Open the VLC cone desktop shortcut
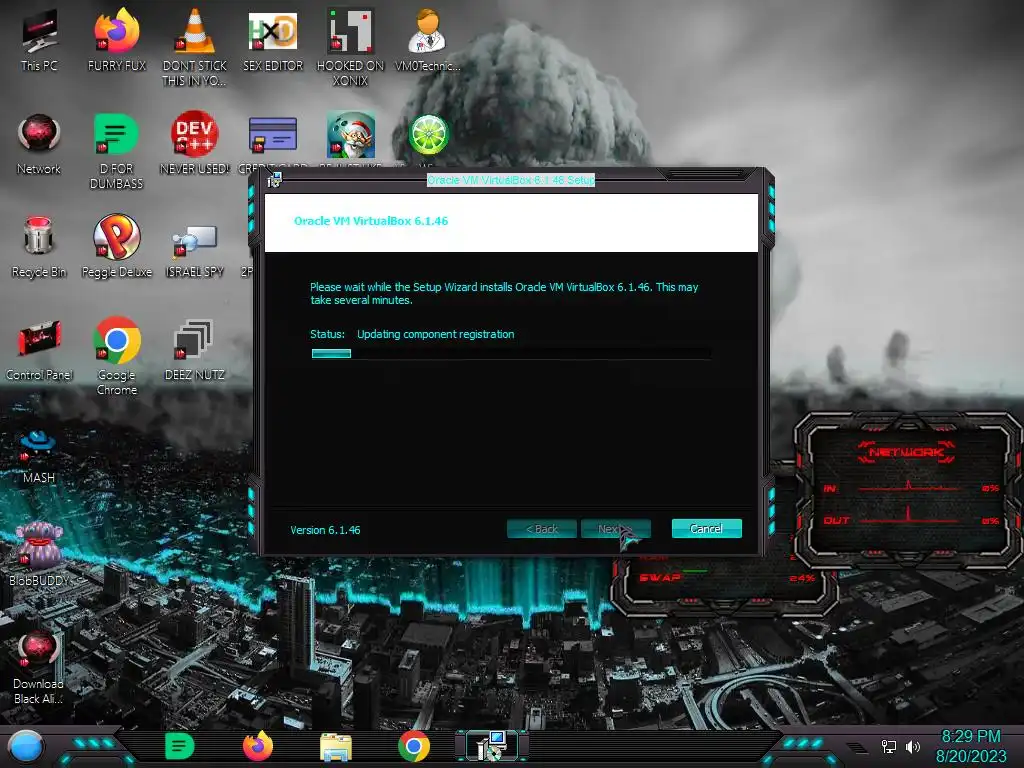This screenshot has width=1024, height=768. tap(195, 47)
